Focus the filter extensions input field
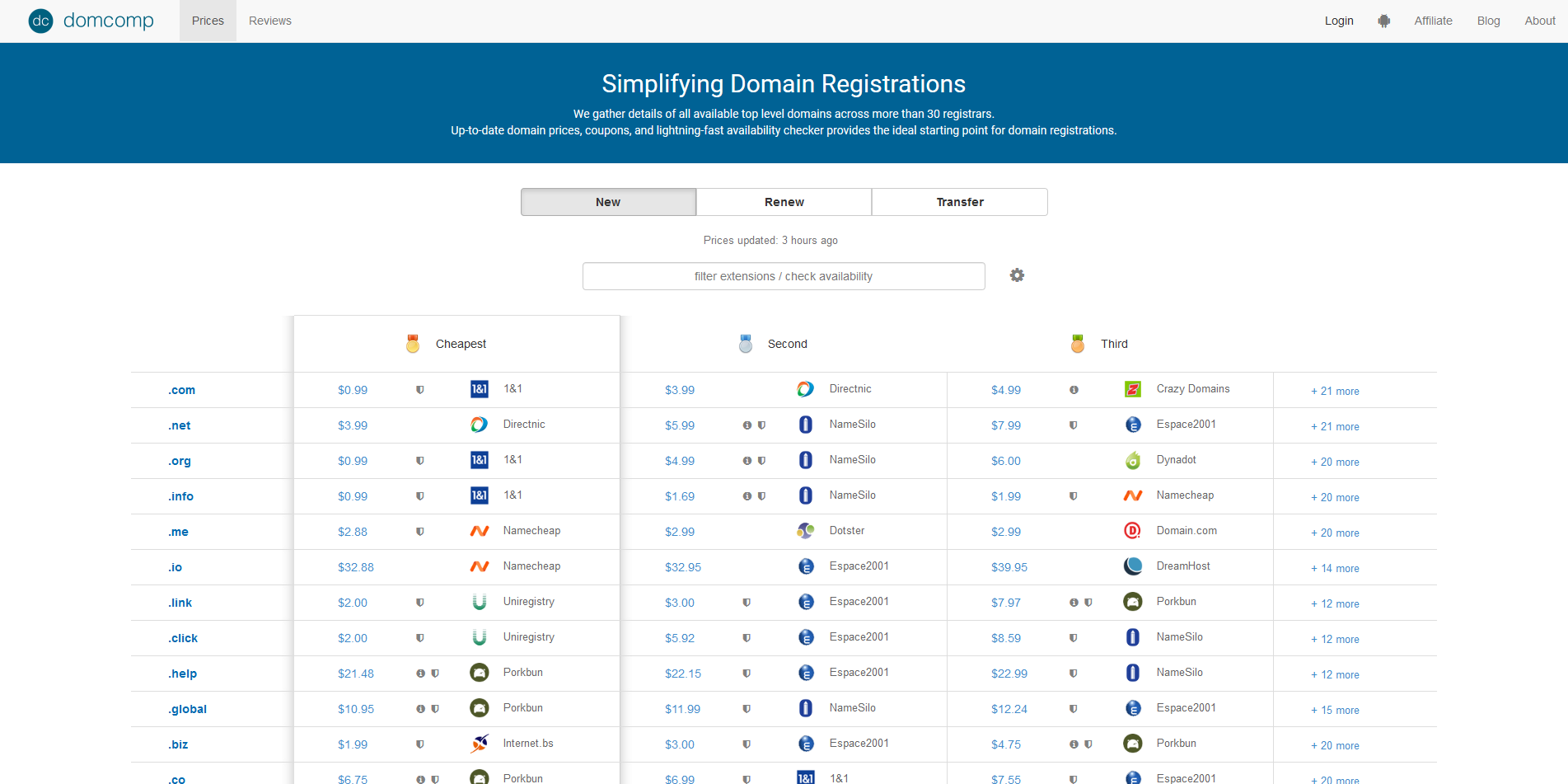Viewport: 1568px width, 784px height. coord(784,276)
